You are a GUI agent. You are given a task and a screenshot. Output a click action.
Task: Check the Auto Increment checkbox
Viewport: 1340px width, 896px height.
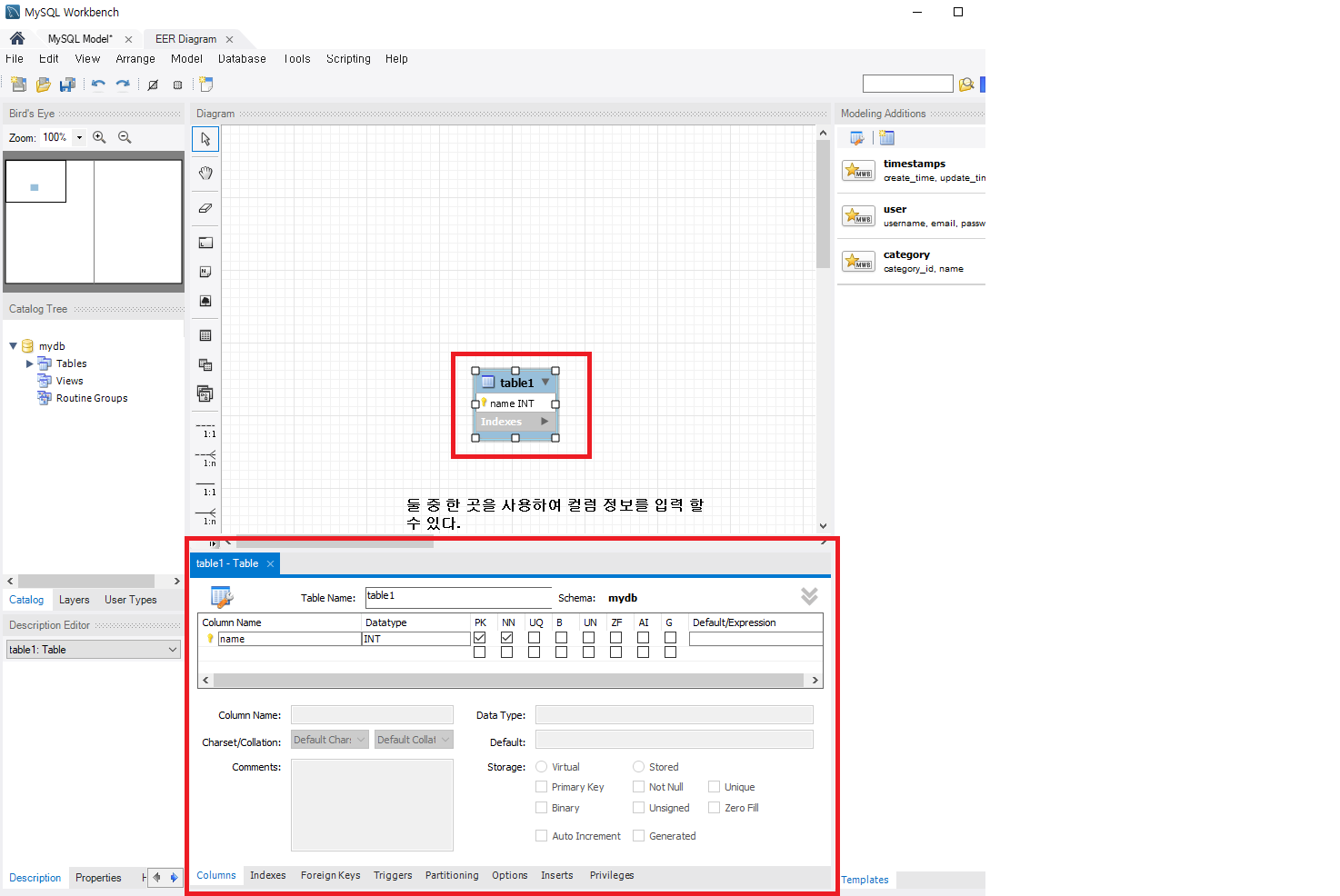click(x=542, y=836)
